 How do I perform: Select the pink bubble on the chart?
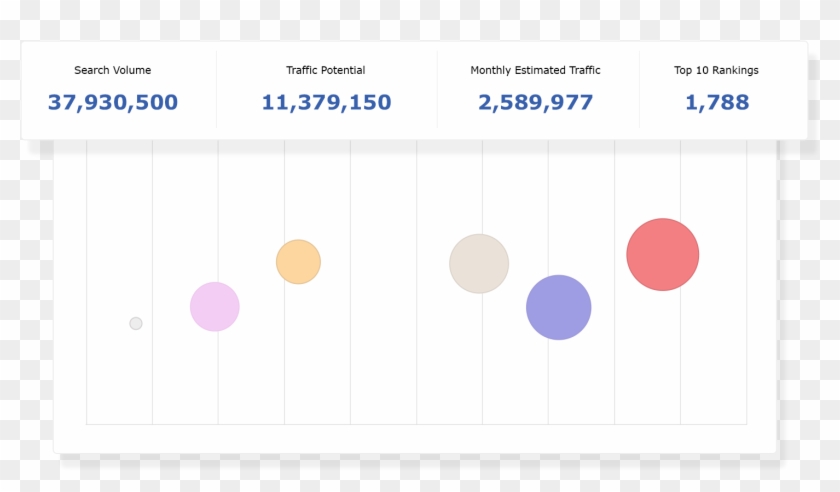(215, 307)
